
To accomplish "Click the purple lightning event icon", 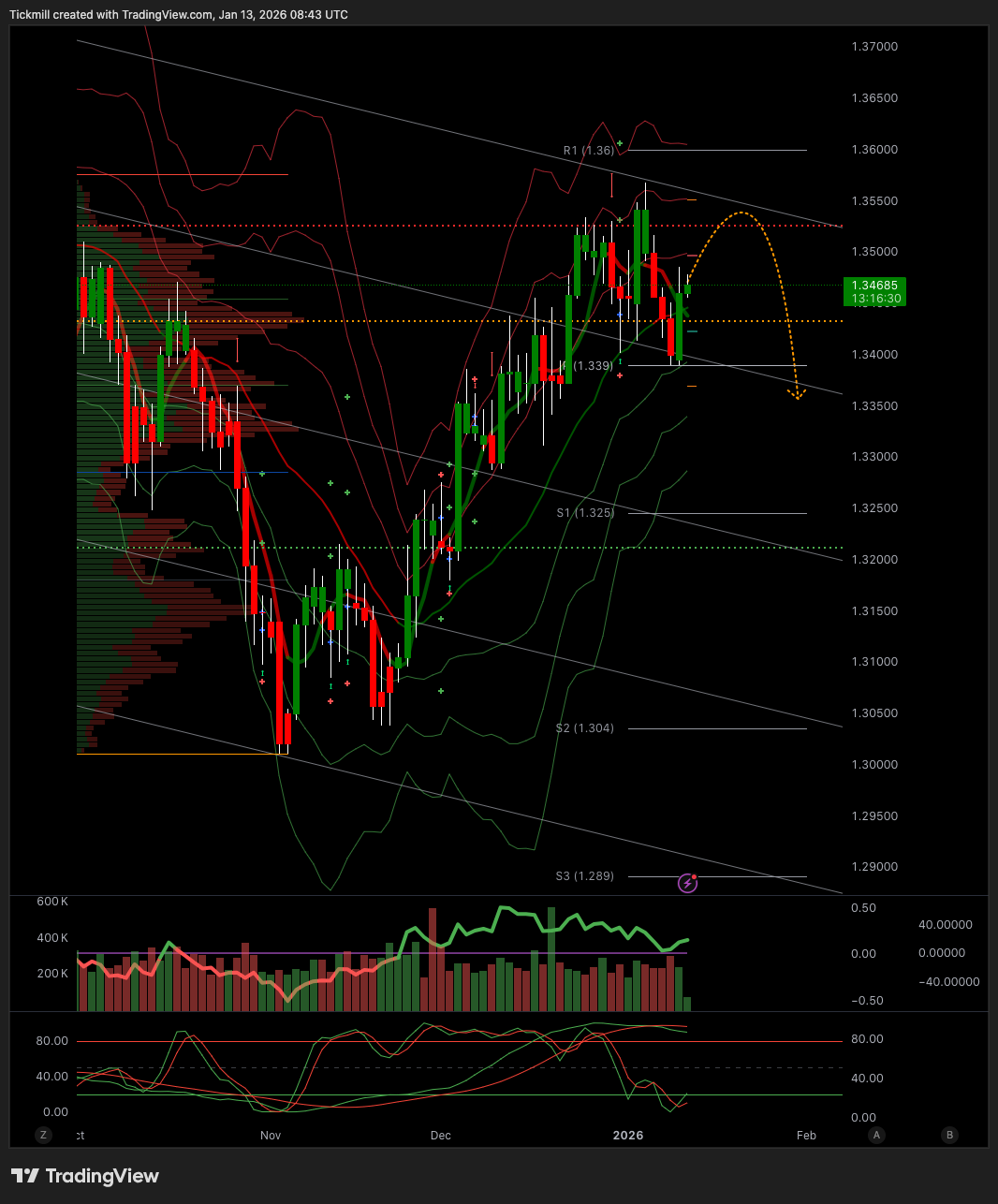I will 687,883.
